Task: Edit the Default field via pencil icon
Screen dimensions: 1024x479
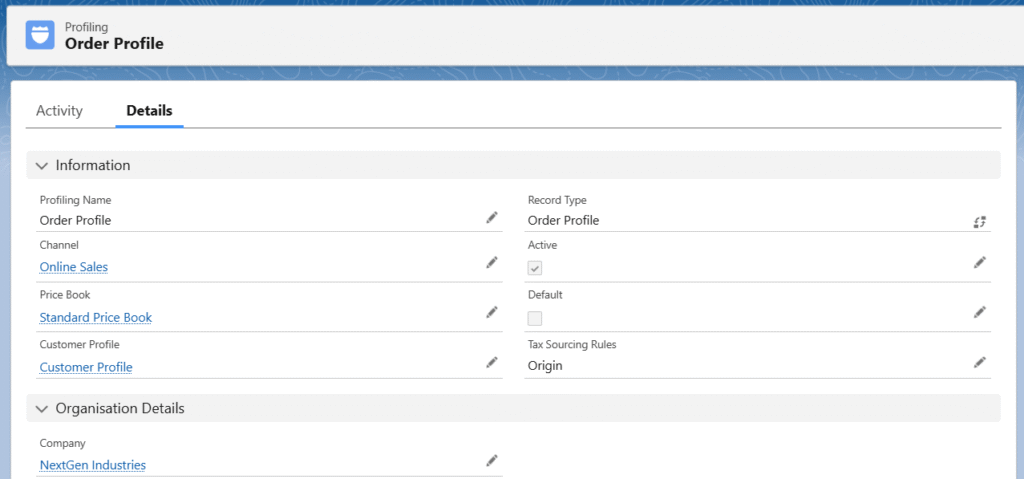Action: point(980,312)
